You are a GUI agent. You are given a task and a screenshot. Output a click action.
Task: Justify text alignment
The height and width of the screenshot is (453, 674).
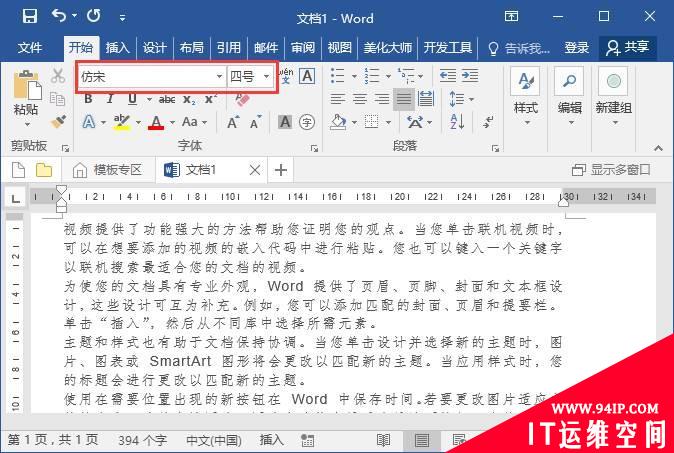[404, 99]
